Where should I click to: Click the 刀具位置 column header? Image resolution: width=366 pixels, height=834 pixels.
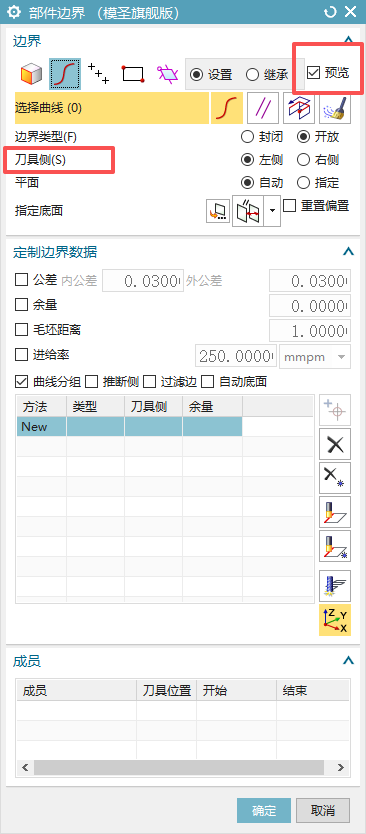pyautogui.click(x=167, y=690)
